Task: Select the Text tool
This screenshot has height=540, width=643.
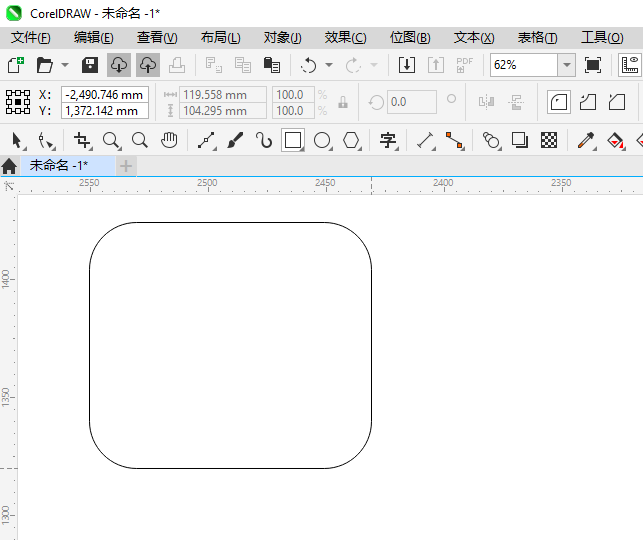Action: click(x=388, y=140)
